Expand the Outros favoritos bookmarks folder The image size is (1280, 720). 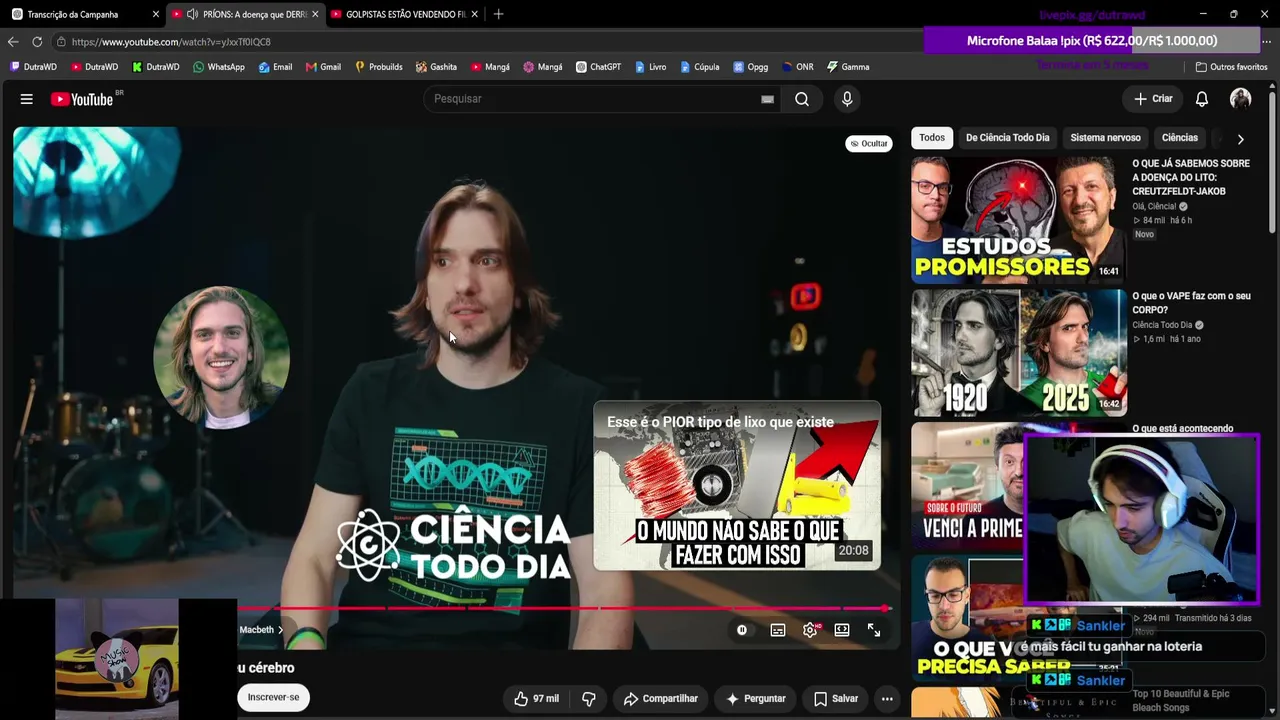[1231, 67]
